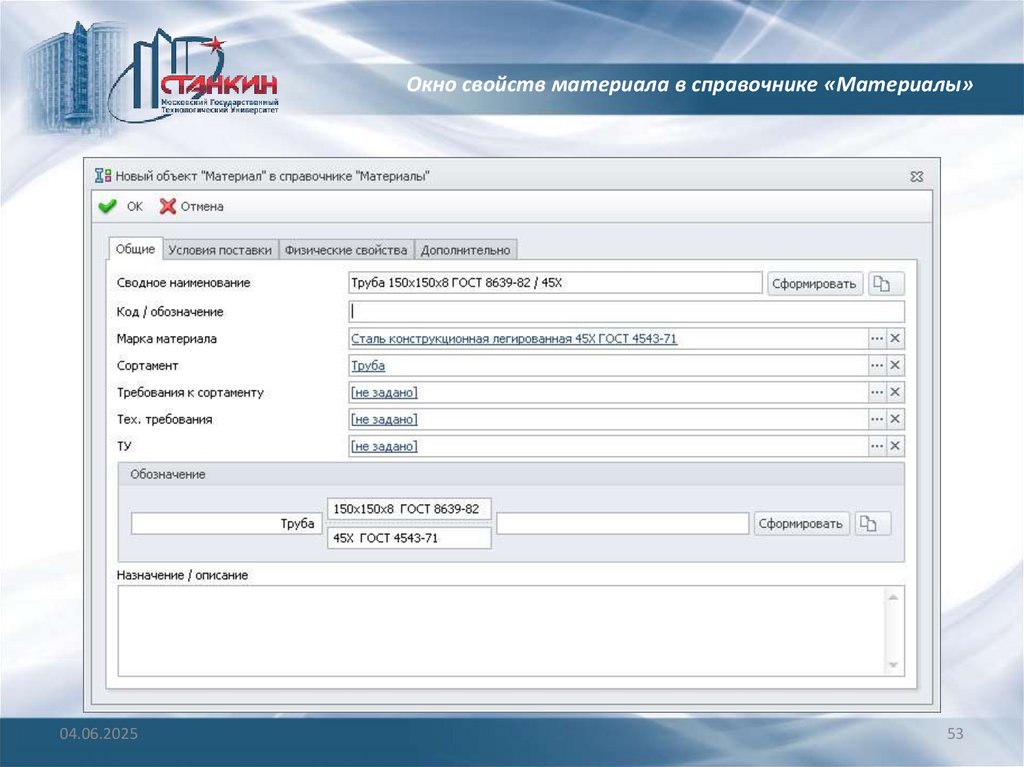Clear the ТУ field
Image resolution: width=1024 pixels, height=767 pixels.
click(x=895, y=446)
